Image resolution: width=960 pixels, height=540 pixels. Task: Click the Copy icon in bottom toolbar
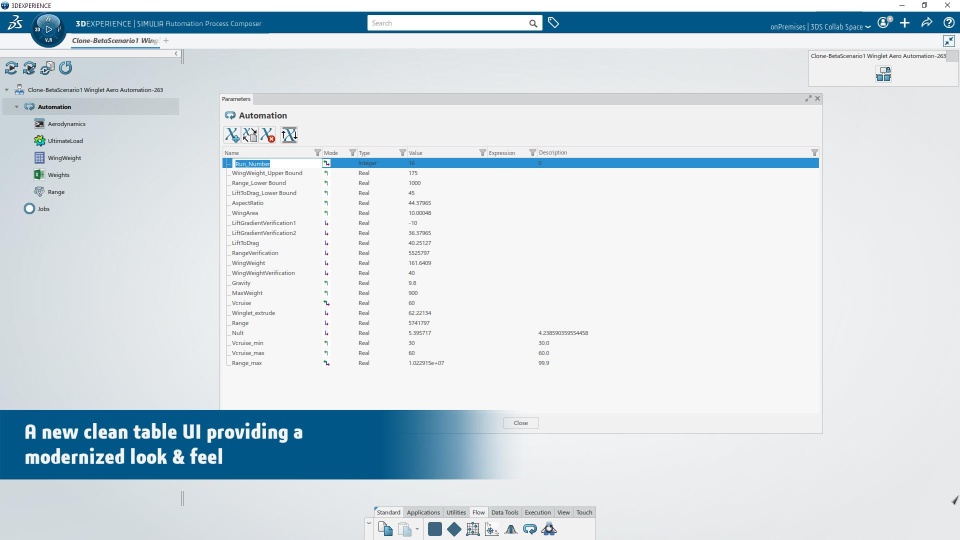tap(385, 529)
